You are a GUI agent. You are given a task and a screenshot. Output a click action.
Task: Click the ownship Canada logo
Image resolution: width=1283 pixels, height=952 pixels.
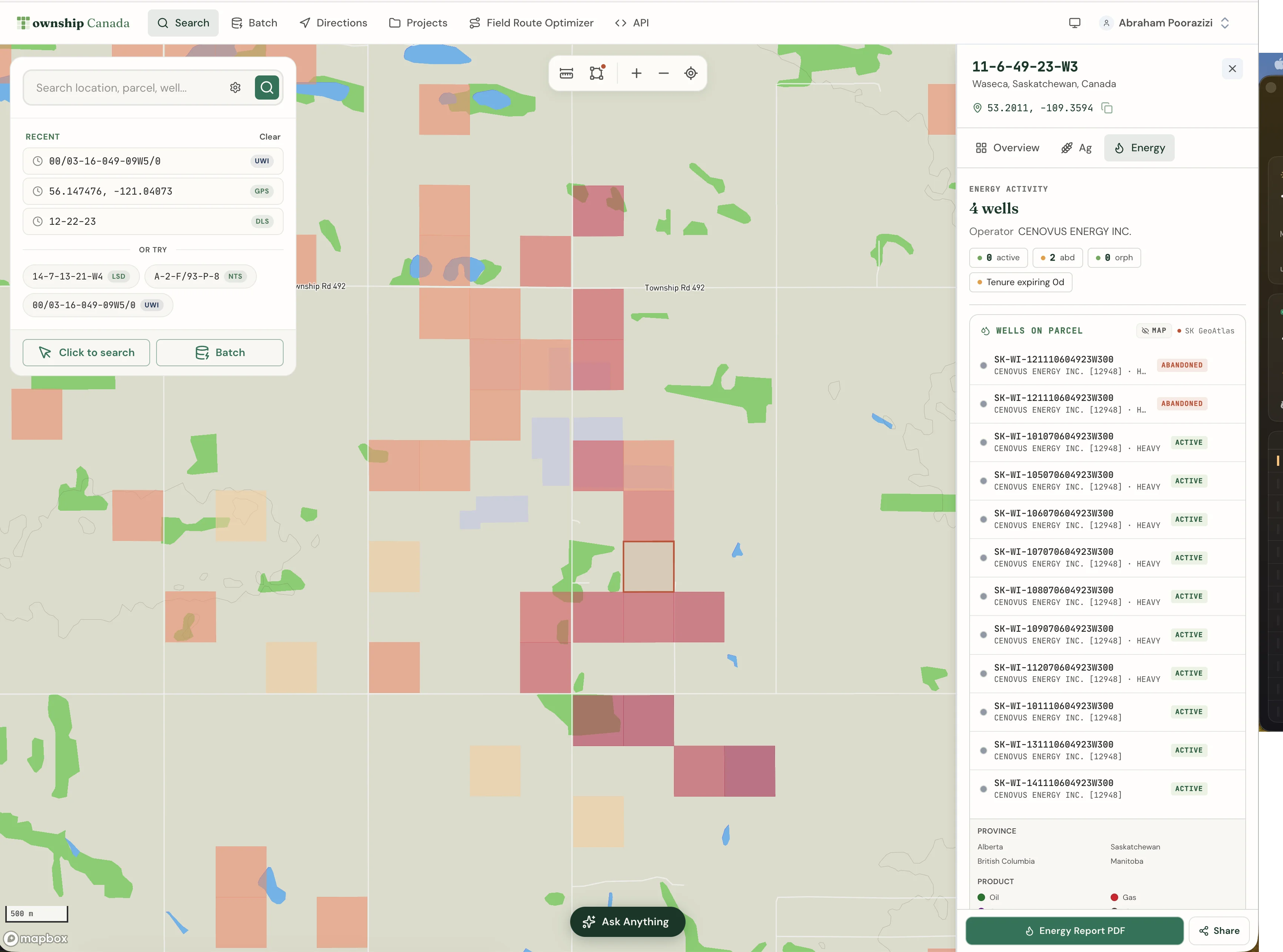pos(73,23)
